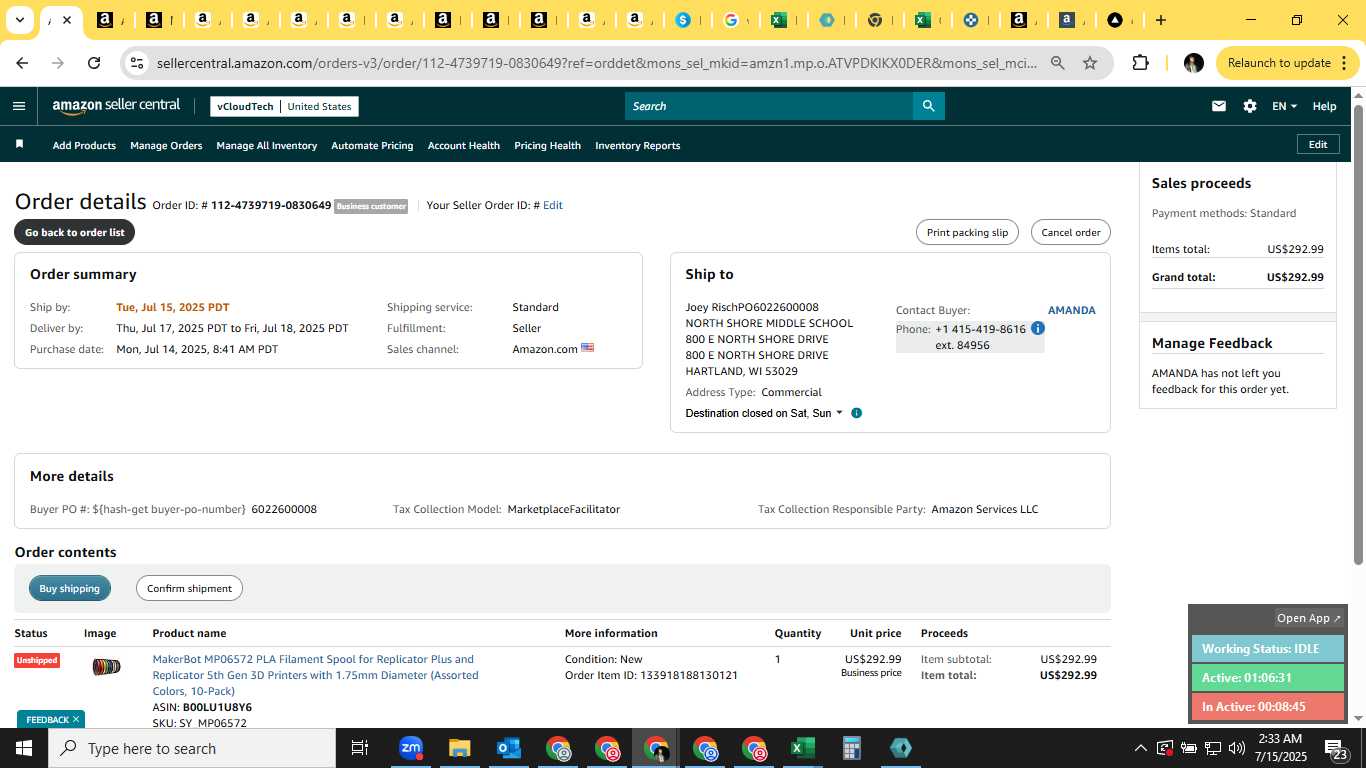Close the active browser tab
This screenshot has height=768, width=1366.
[67, 20]
